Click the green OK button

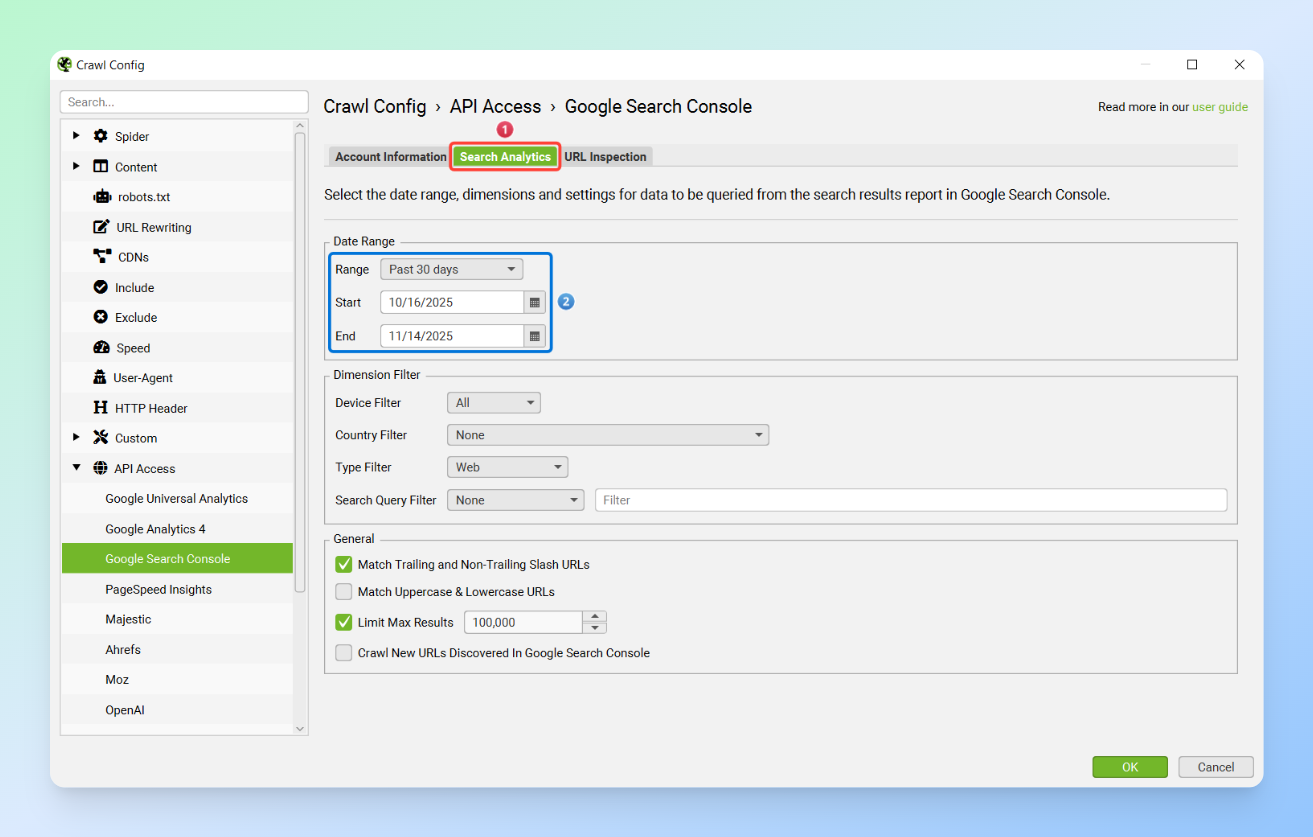pyautogui.click(x=1129, y=767)
